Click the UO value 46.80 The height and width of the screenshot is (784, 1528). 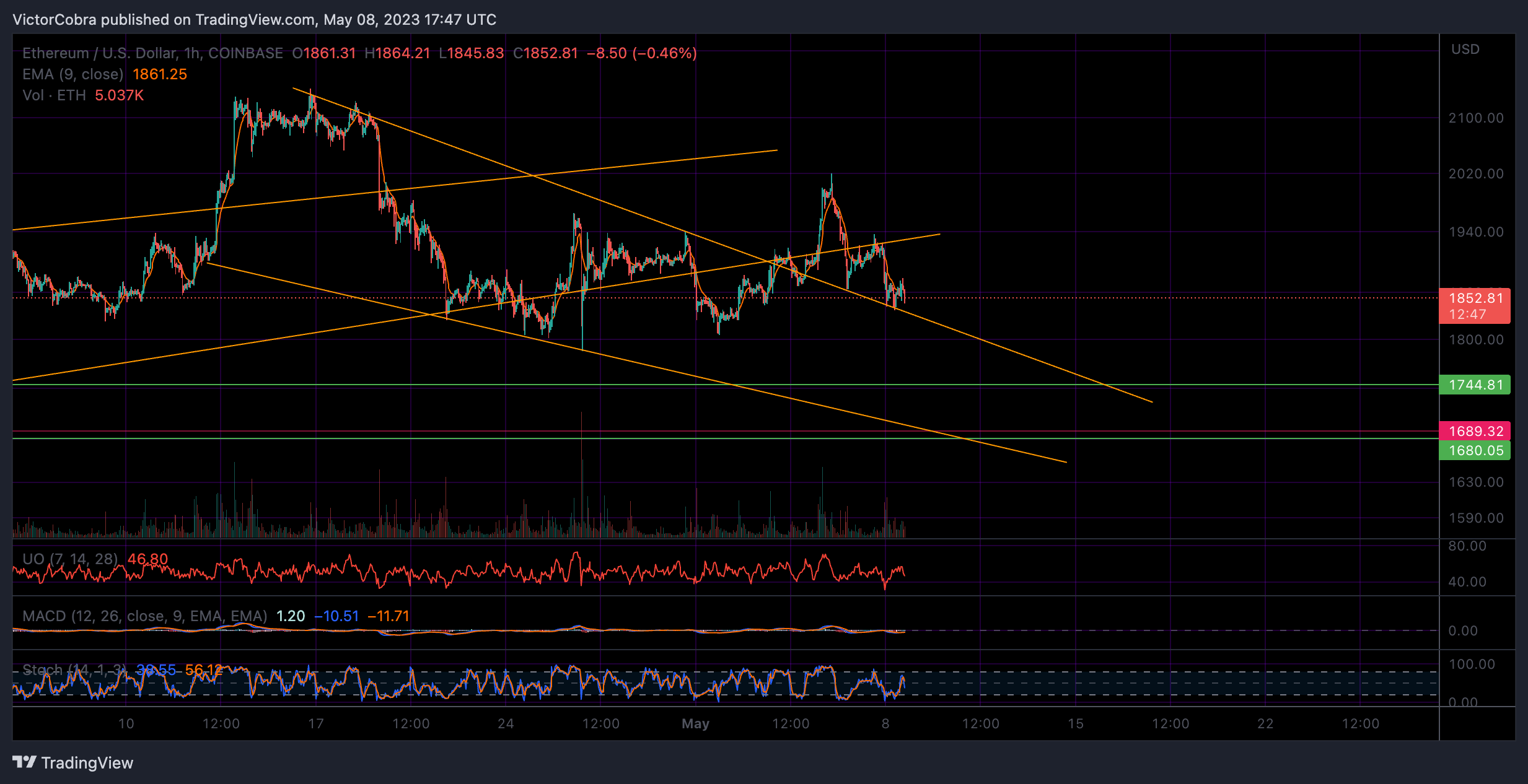[x=147, y=559]
